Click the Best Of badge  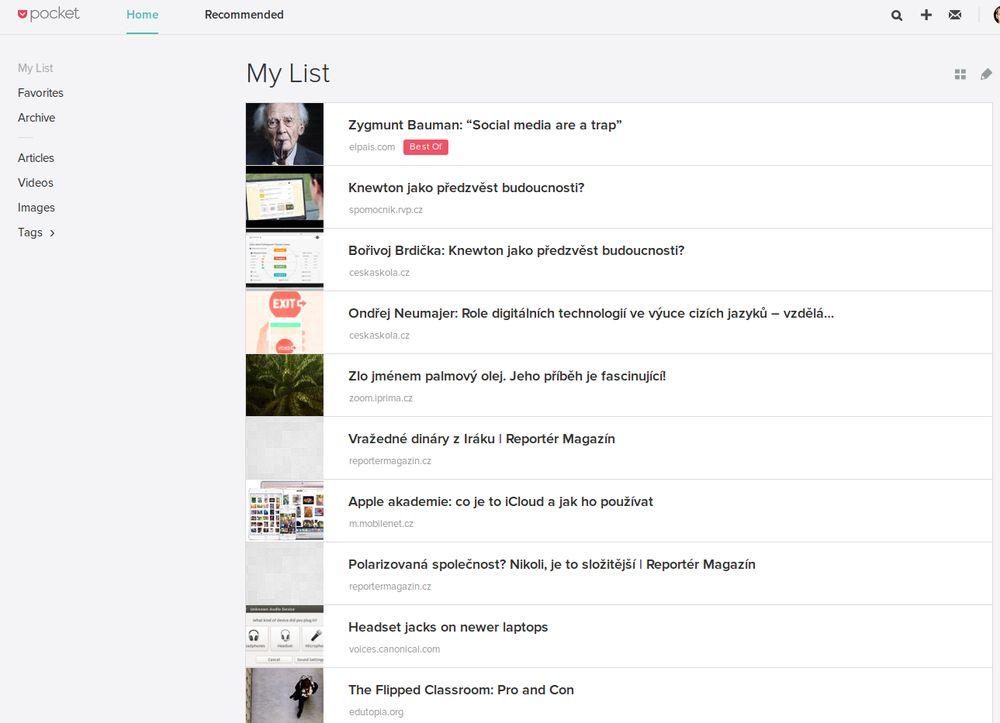coord(425,147)
